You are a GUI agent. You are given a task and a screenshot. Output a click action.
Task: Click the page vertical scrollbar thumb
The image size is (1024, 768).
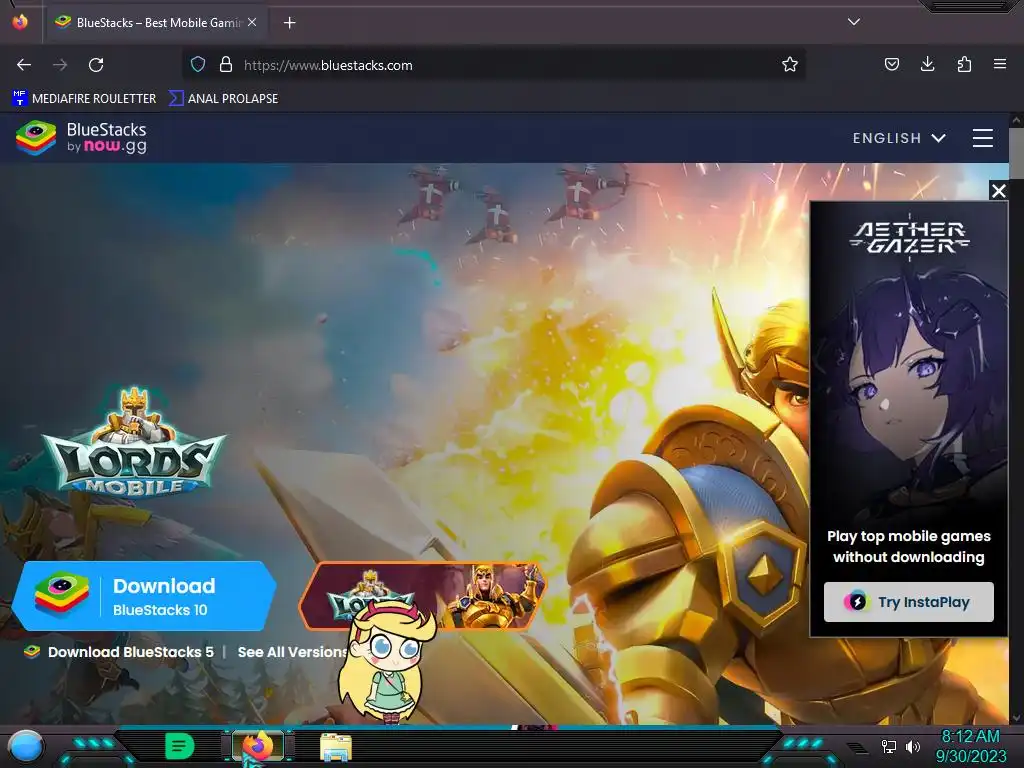click(1016, 153)
